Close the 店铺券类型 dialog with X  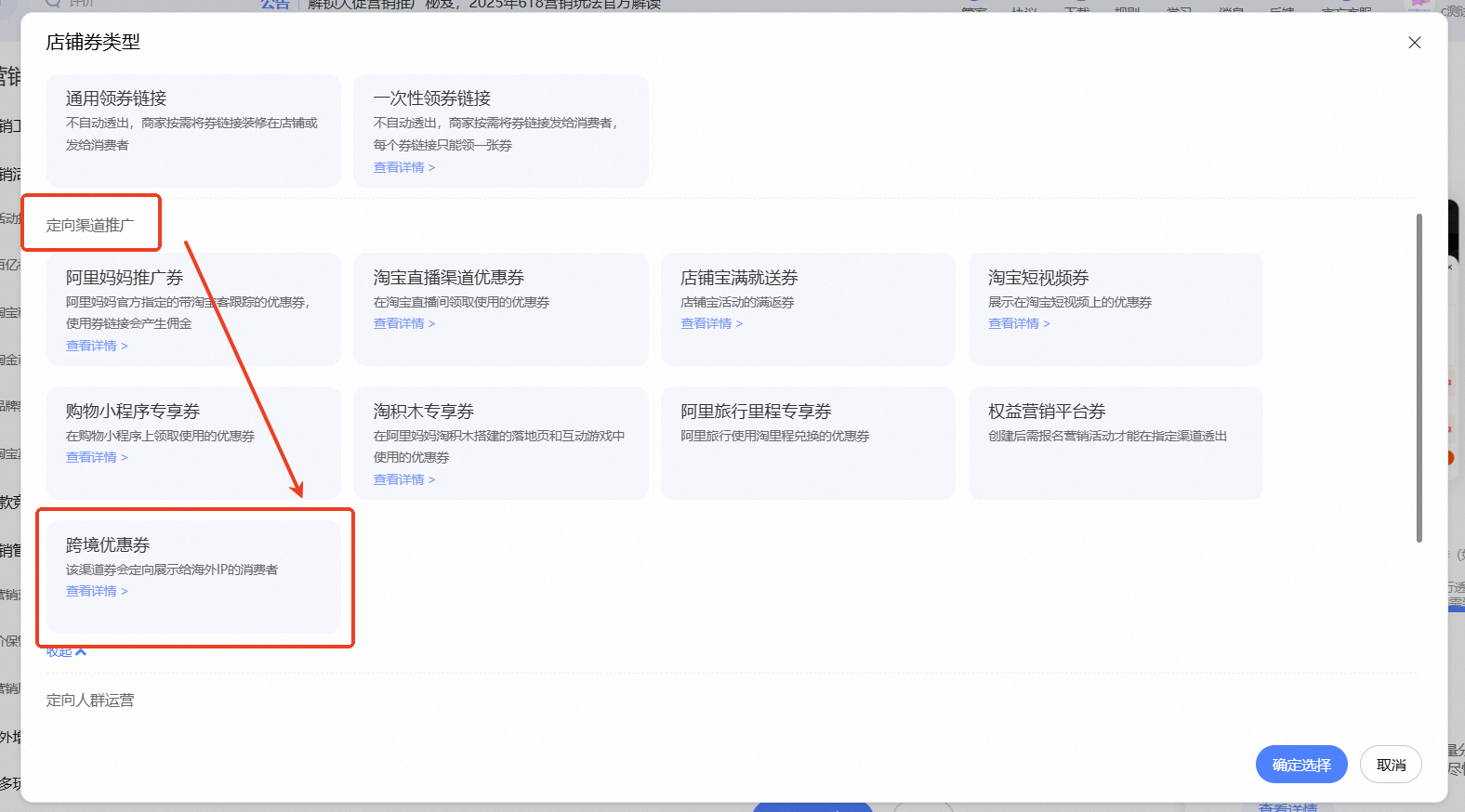click(1414, 43)
